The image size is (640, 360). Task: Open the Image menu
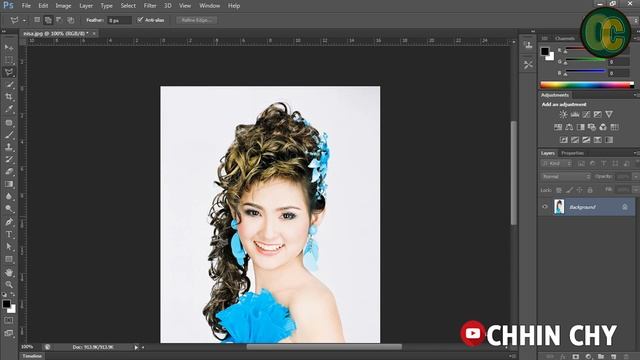tap(63, 6)
